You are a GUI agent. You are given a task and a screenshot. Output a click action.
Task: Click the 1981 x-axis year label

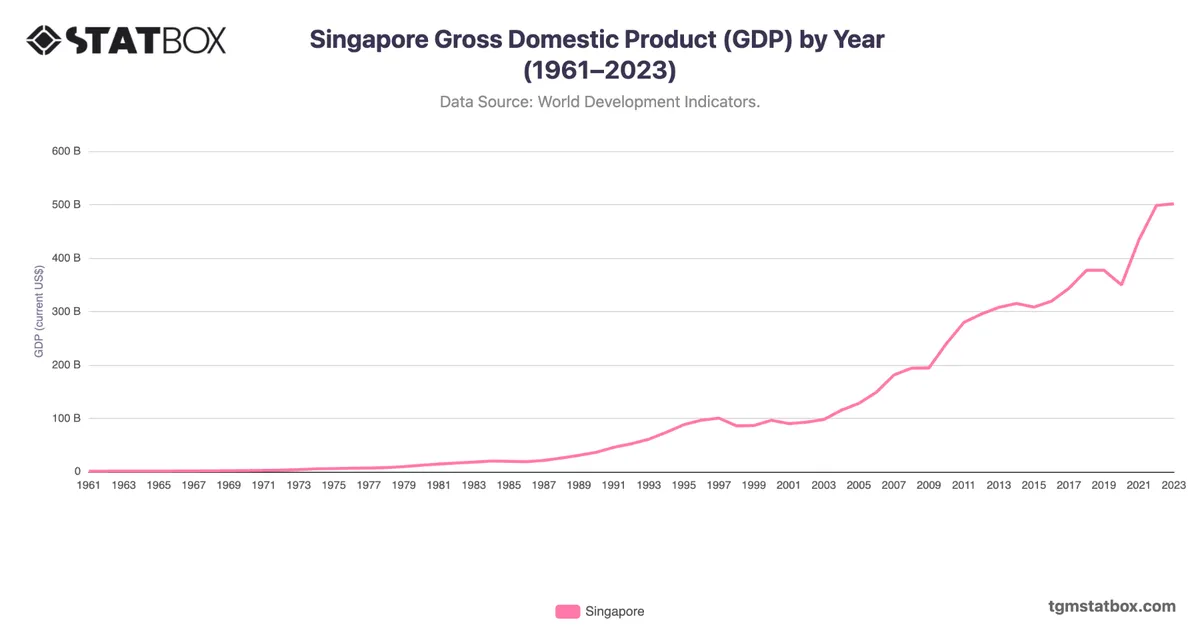(x=439, y=485)
